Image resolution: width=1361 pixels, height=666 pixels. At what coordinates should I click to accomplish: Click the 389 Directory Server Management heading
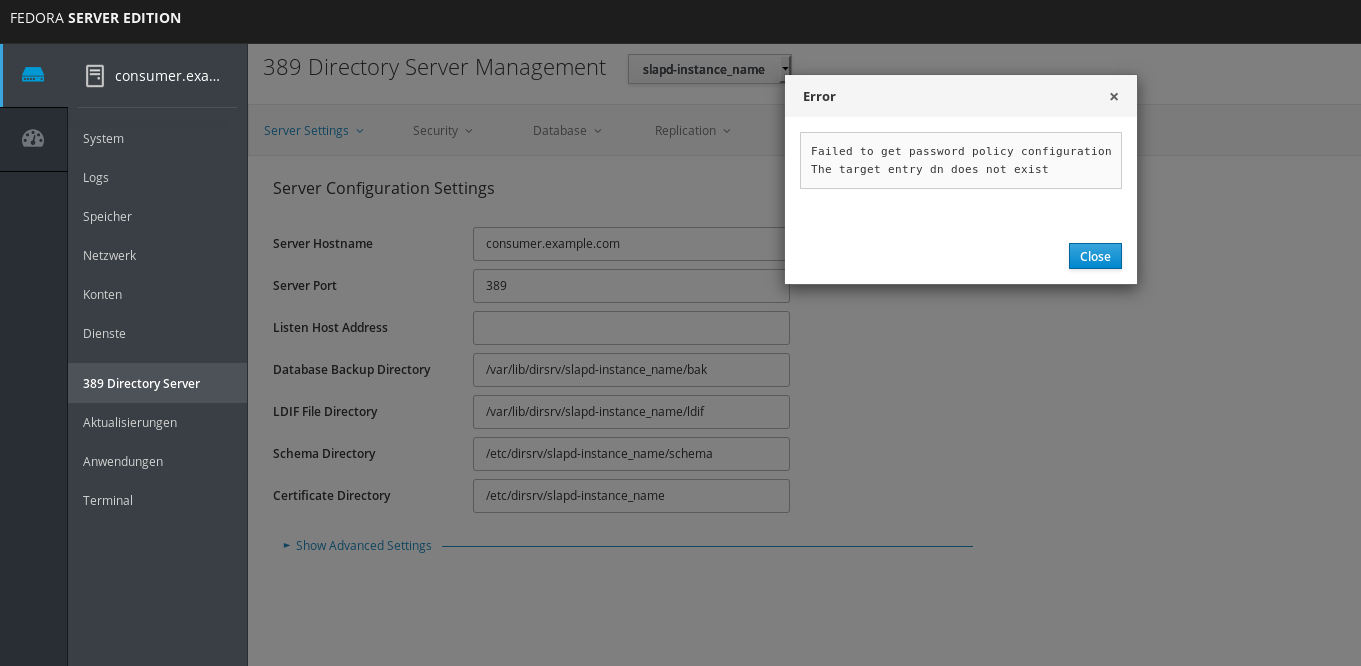(x=434, y=68)
